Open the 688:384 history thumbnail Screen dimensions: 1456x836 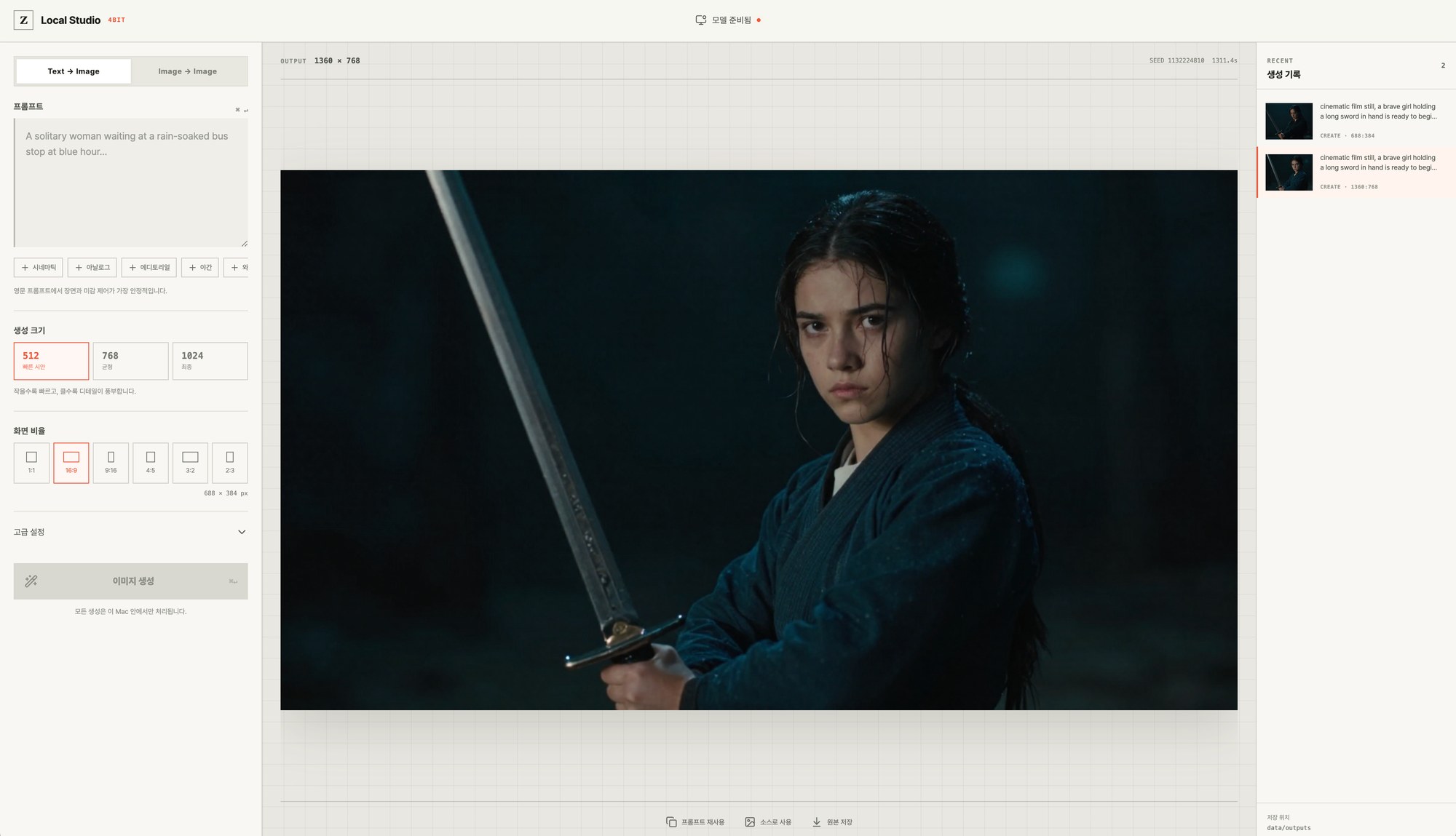coord(1289,121)
